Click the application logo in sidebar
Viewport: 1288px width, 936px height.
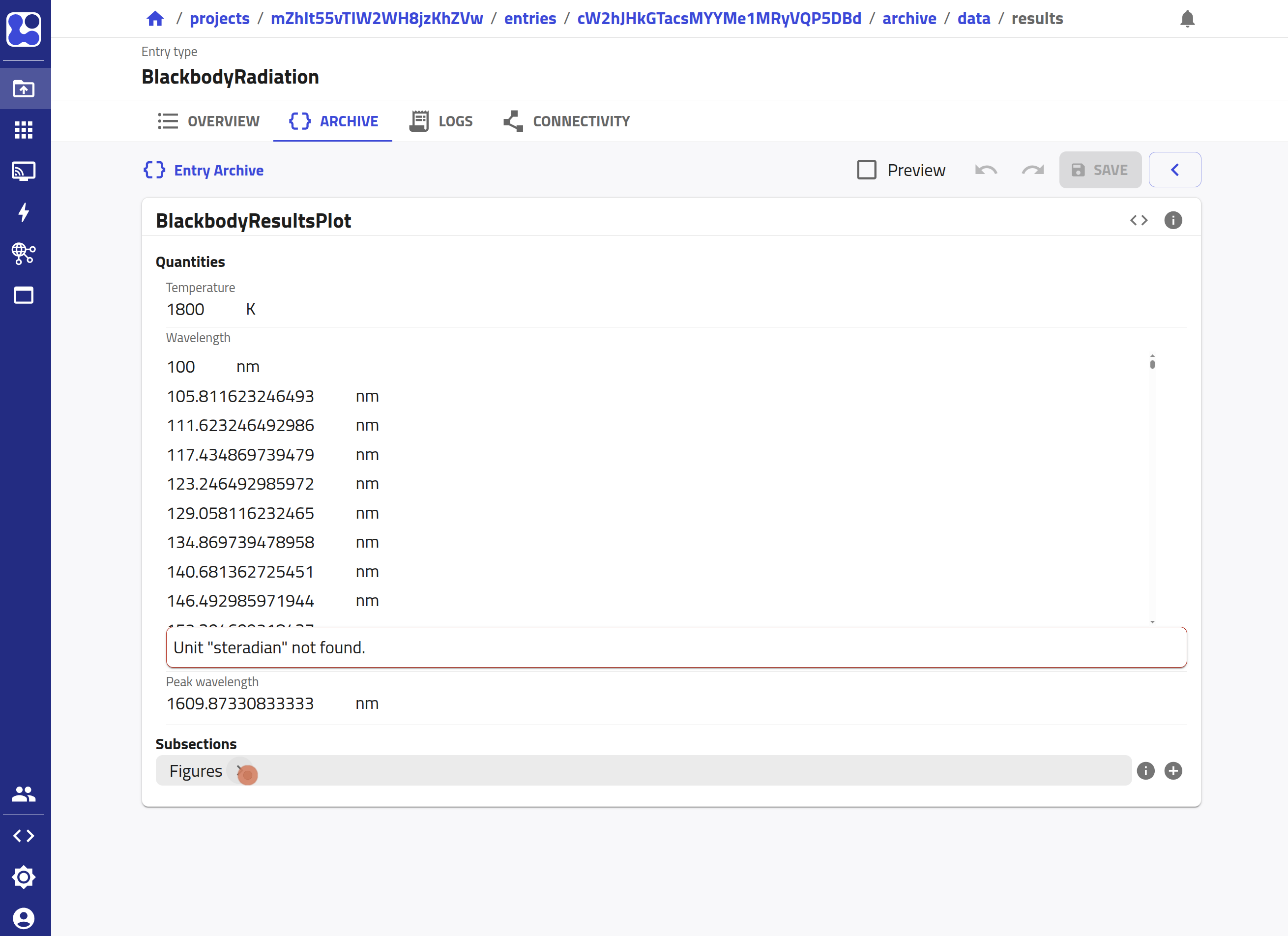point(24,29)
